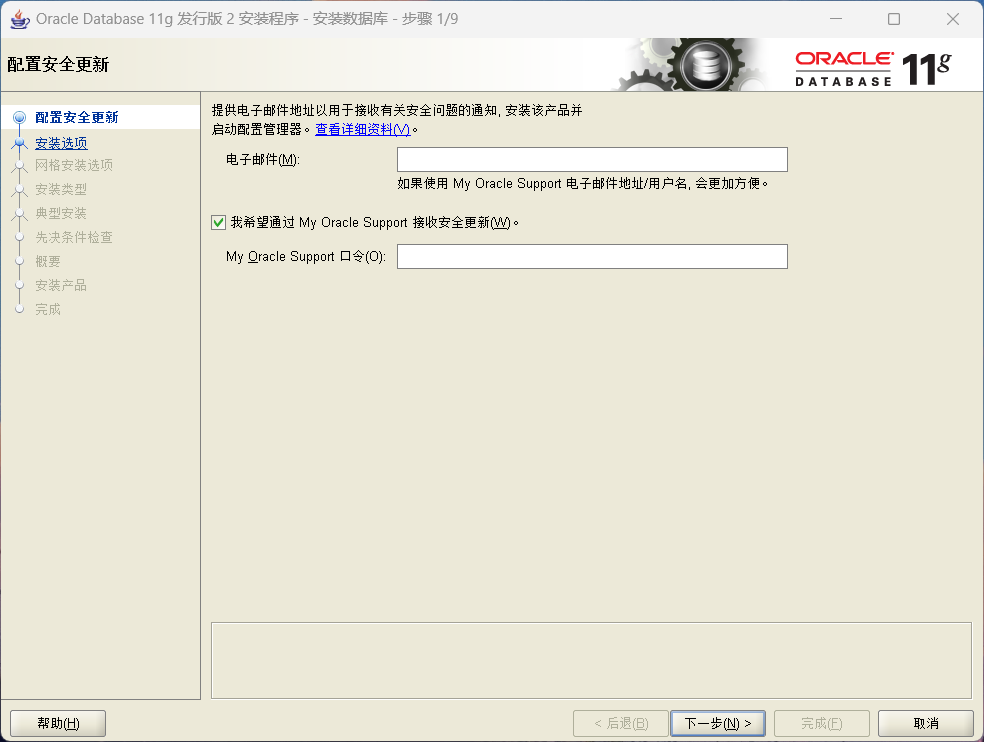Viewport: 984px width, 742px height.
Task: Click the 电子邮件 input field
Action: point(591,158)
